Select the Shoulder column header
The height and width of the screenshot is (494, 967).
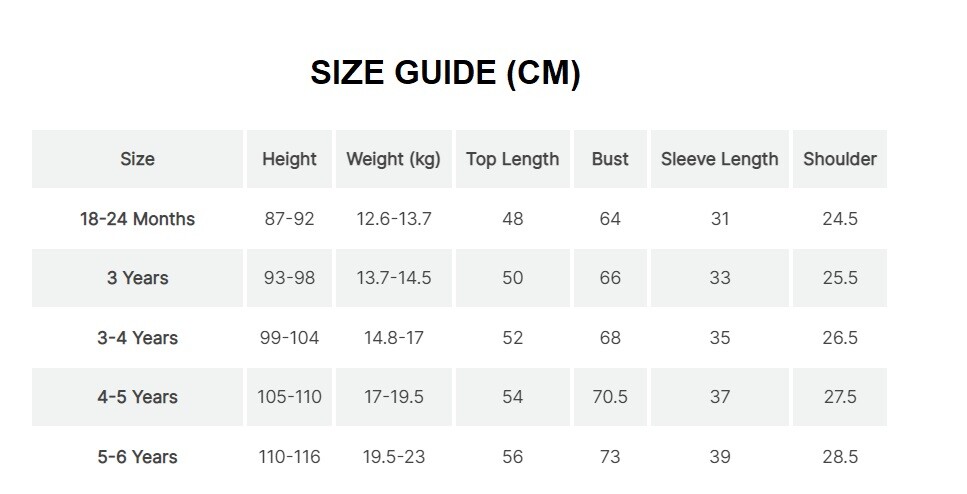tap(840, 159)
